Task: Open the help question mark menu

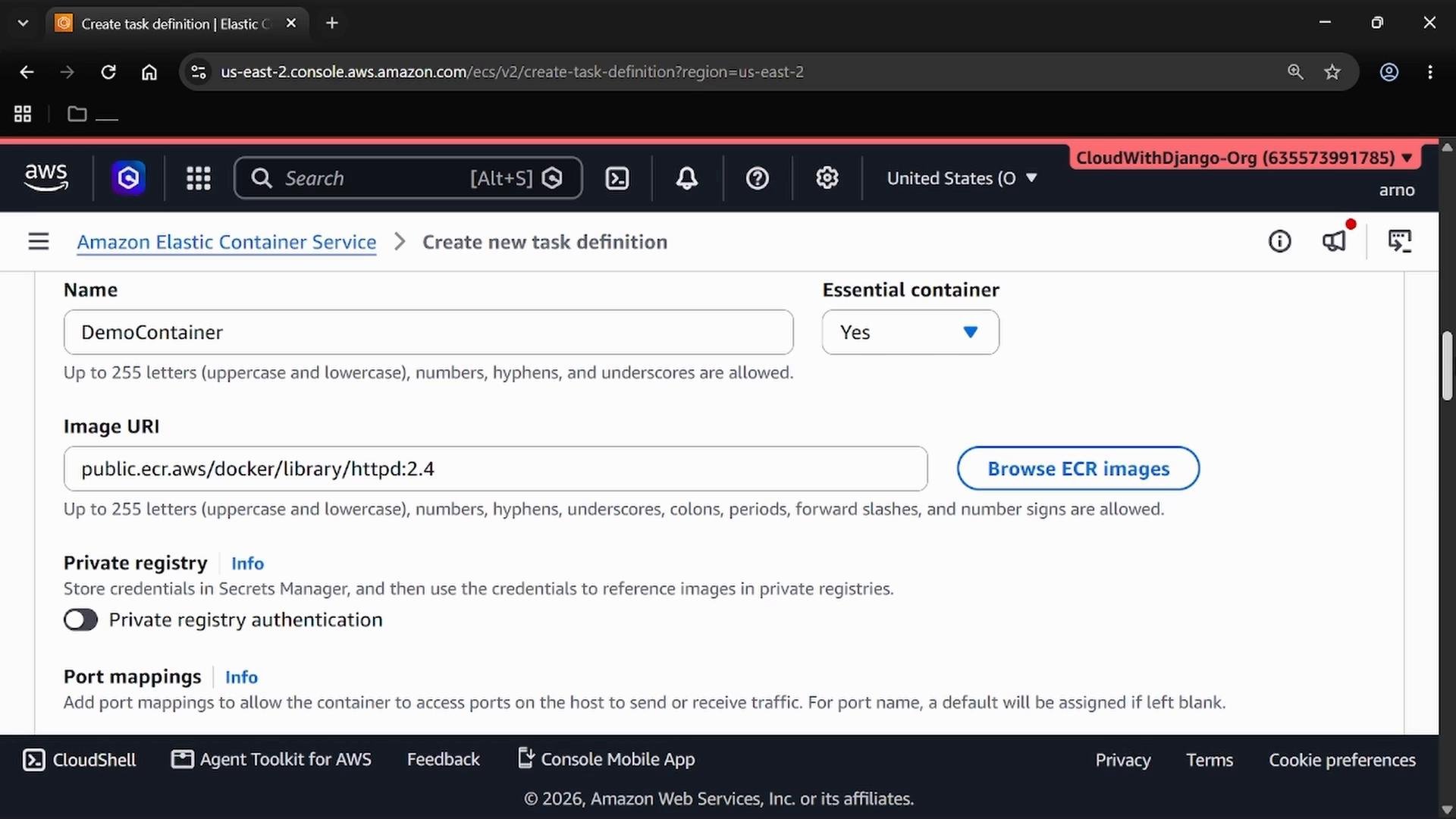Action: coord(758,178)
